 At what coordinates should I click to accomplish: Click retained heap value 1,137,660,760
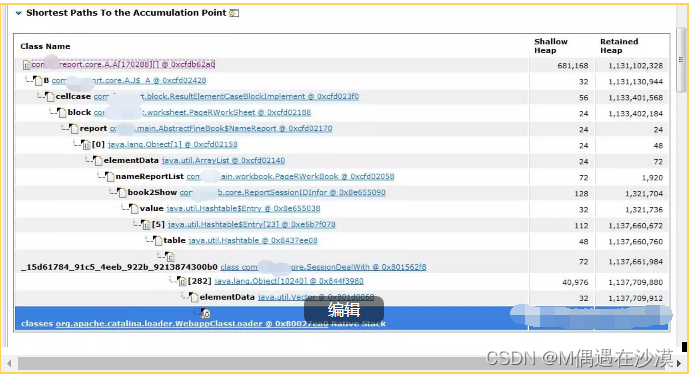(635, 242)
